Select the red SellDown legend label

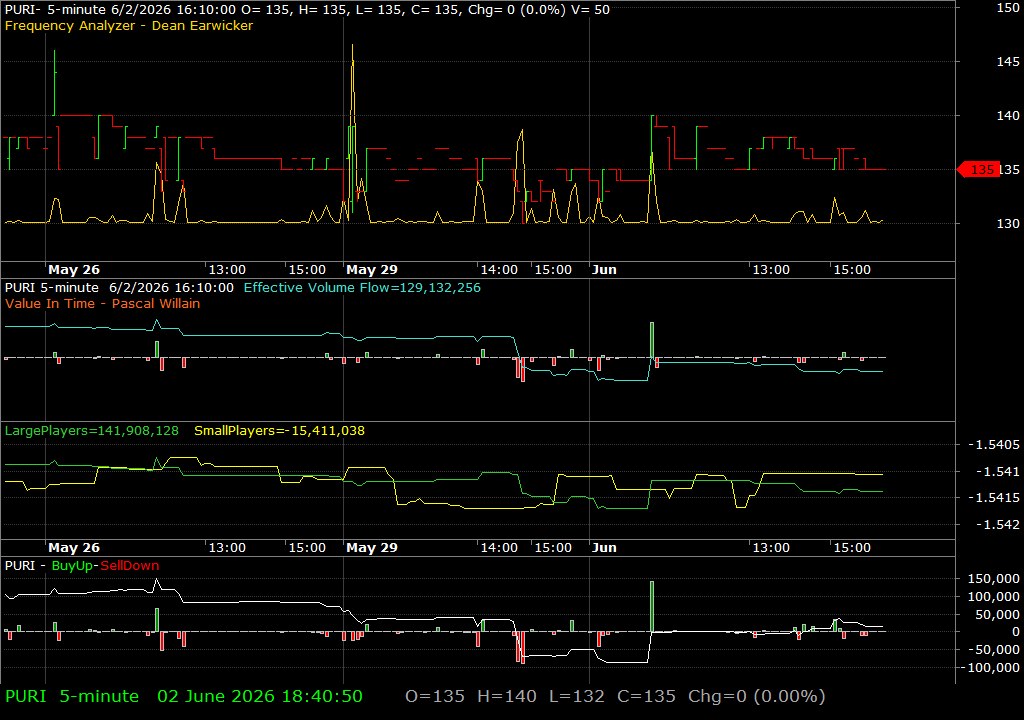[x=129, y=565]
